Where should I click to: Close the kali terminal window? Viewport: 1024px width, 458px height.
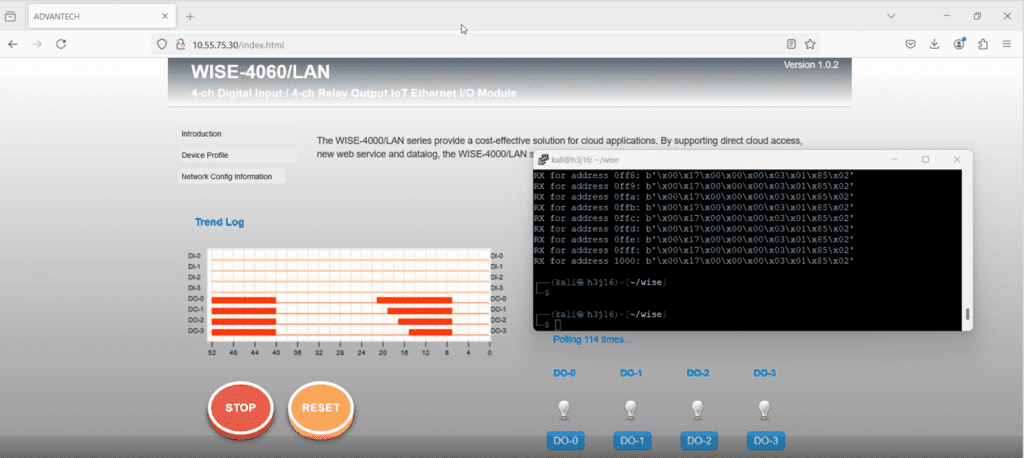point(957,159)
